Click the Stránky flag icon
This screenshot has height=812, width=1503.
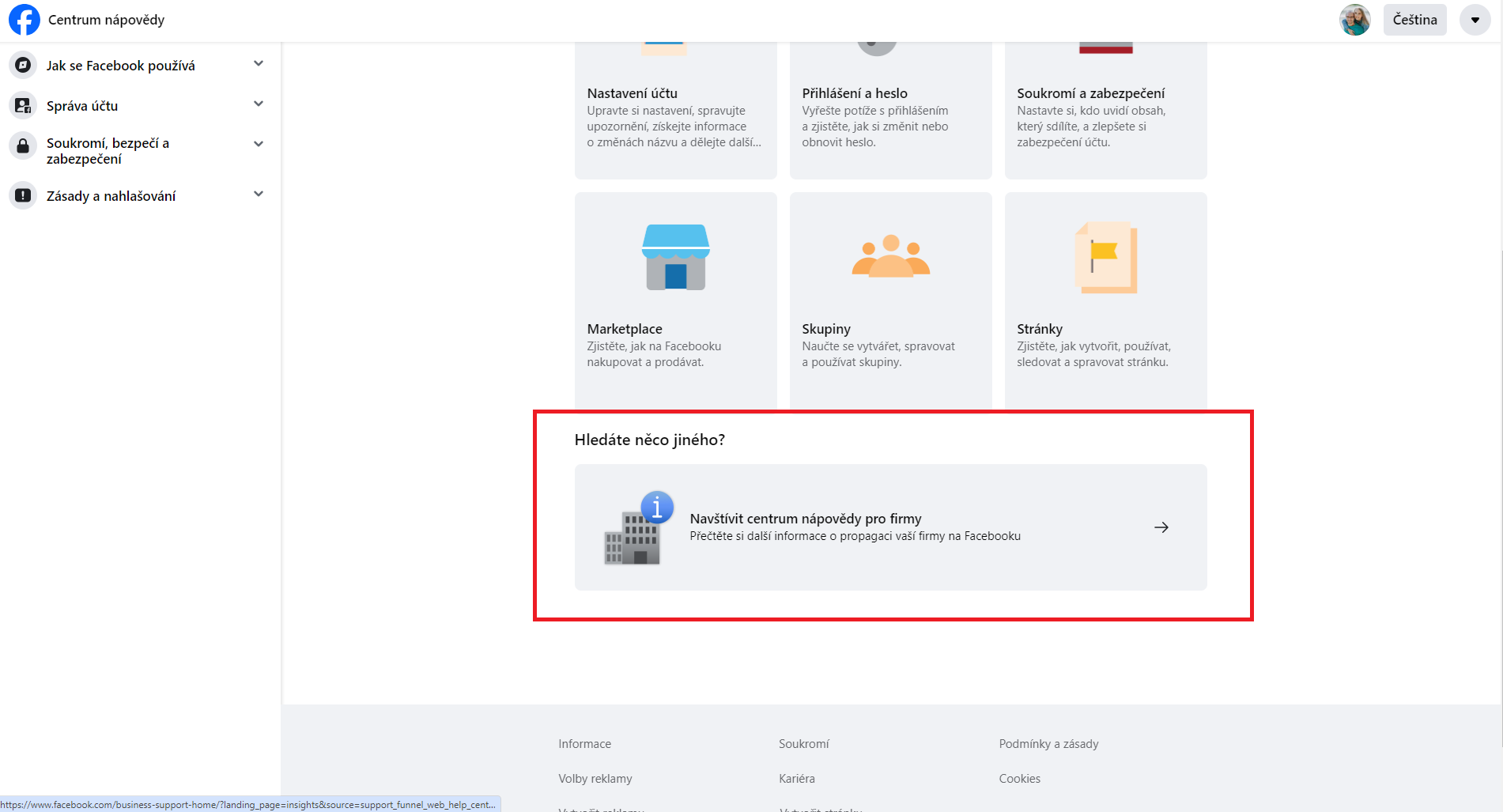[x=1106, y=257]
